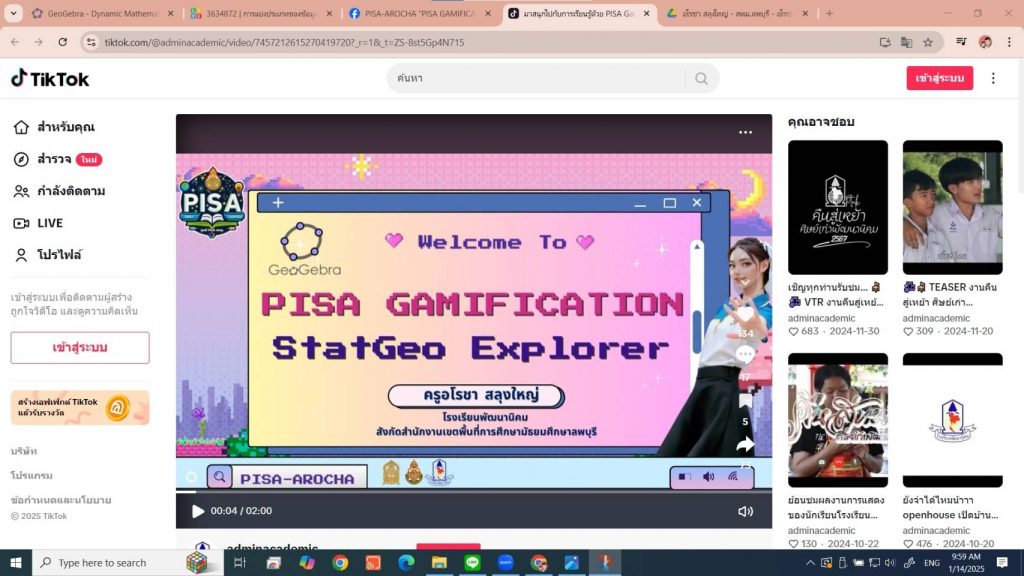The width and height of the screenshot is (1024, 576).
Task: Open the คืนสู่เหย้า VTR video thumbnail
Action: click(x=838, y=207)
